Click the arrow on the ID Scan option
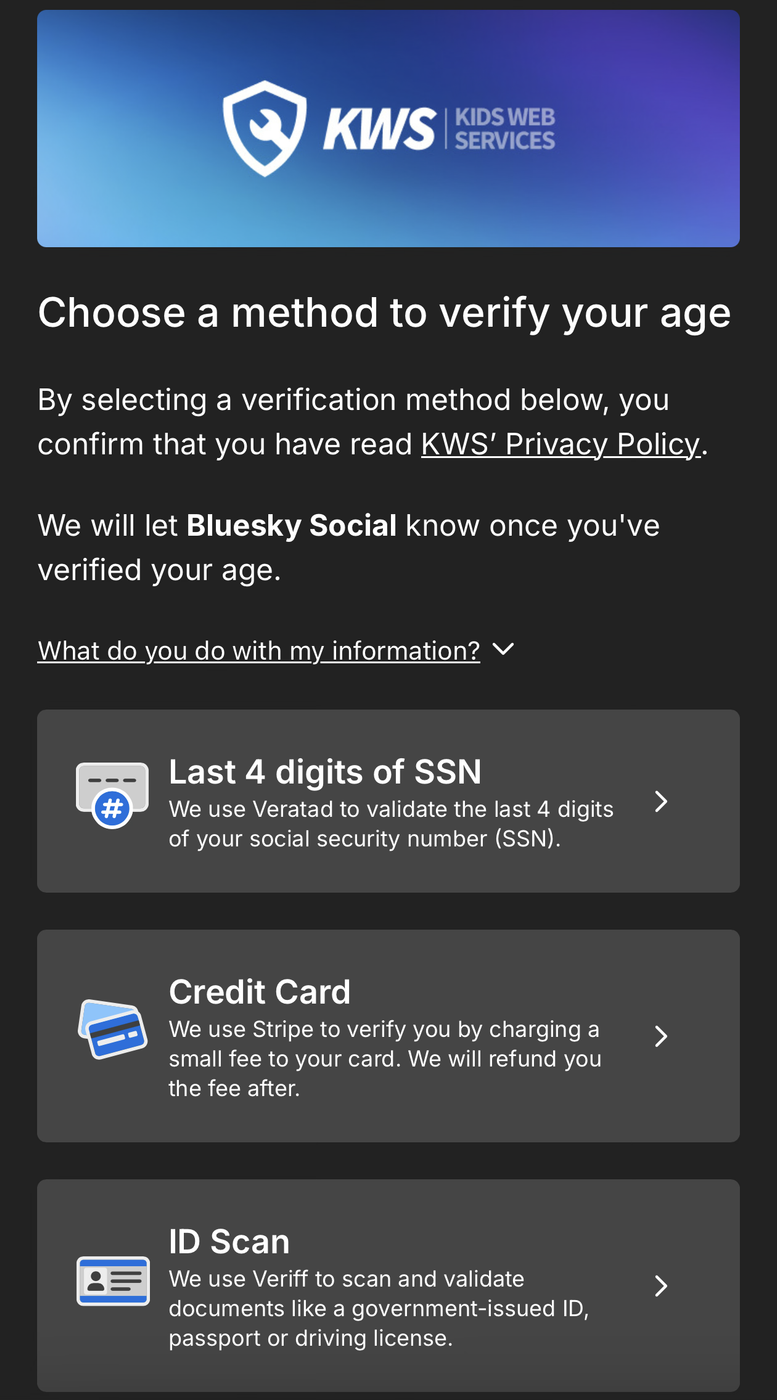The height and width of the screenshot is (1400, 777). [661, 1286]
